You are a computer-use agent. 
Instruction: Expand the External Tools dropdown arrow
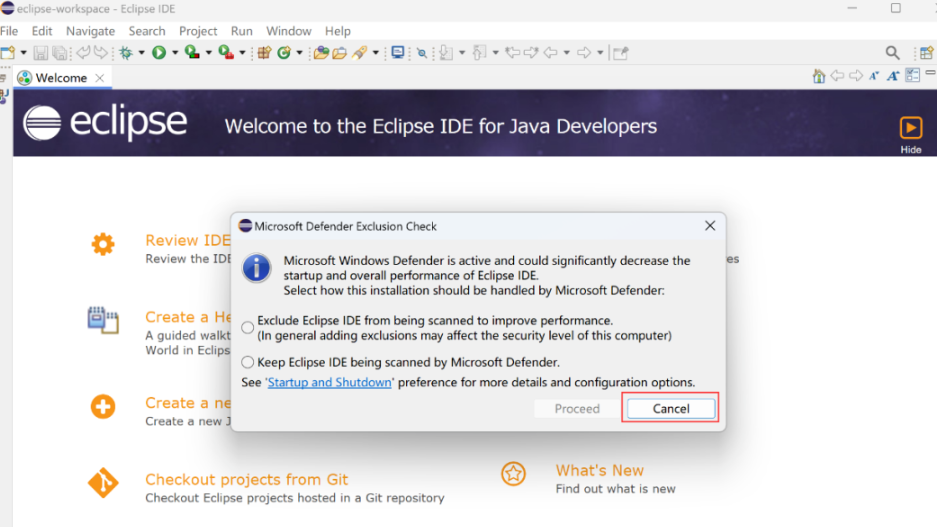[242, 53]
